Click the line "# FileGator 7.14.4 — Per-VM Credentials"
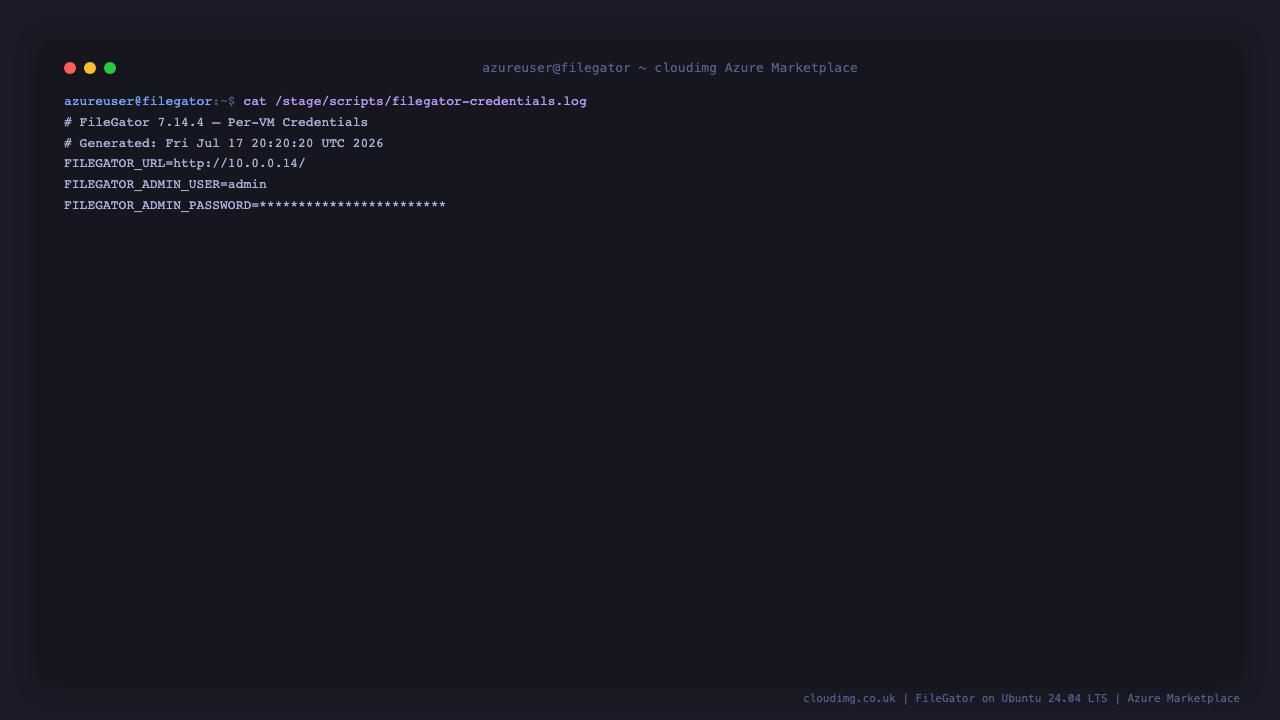 (x=216, y=122)
